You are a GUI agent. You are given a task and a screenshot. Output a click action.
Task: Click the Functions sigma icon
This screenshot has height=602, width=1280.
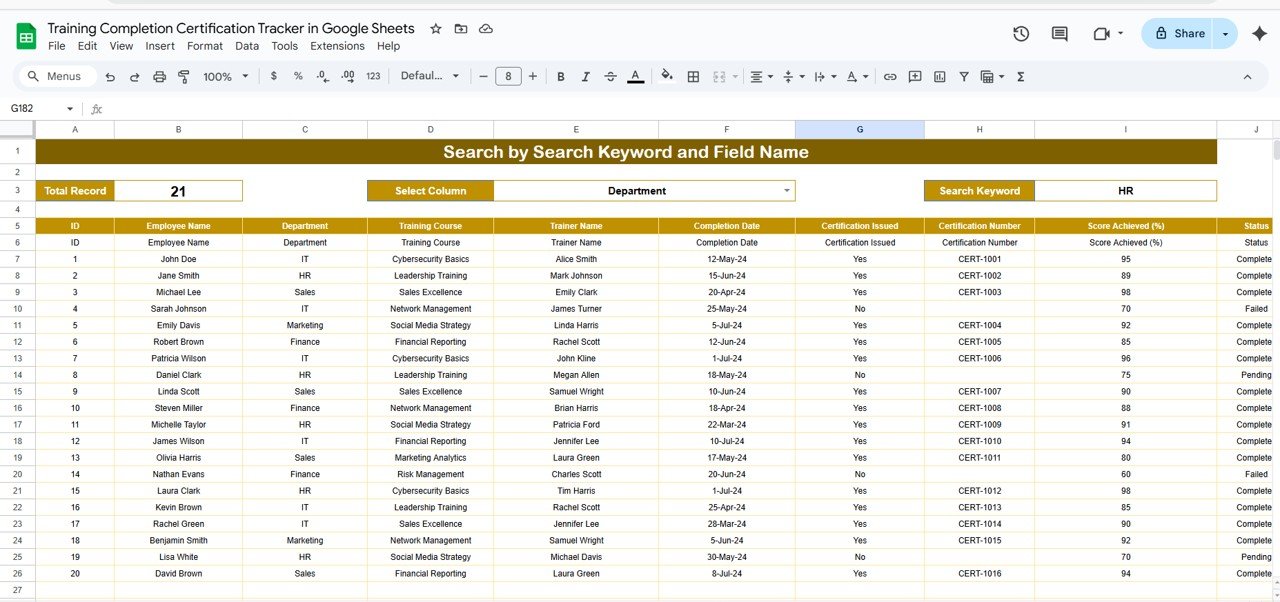1021,76
